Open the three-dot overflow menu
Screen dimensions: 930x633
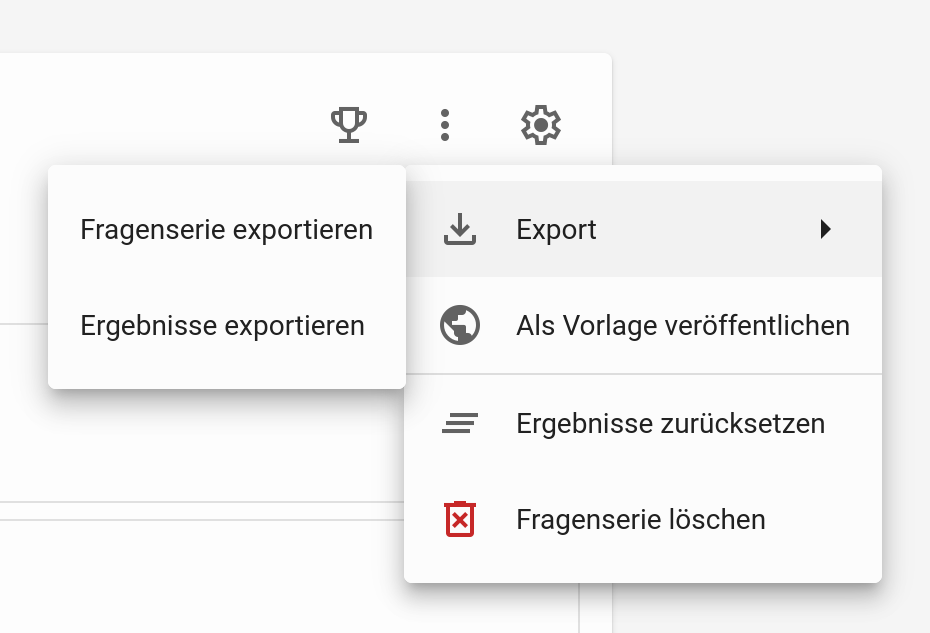(444, 125)
